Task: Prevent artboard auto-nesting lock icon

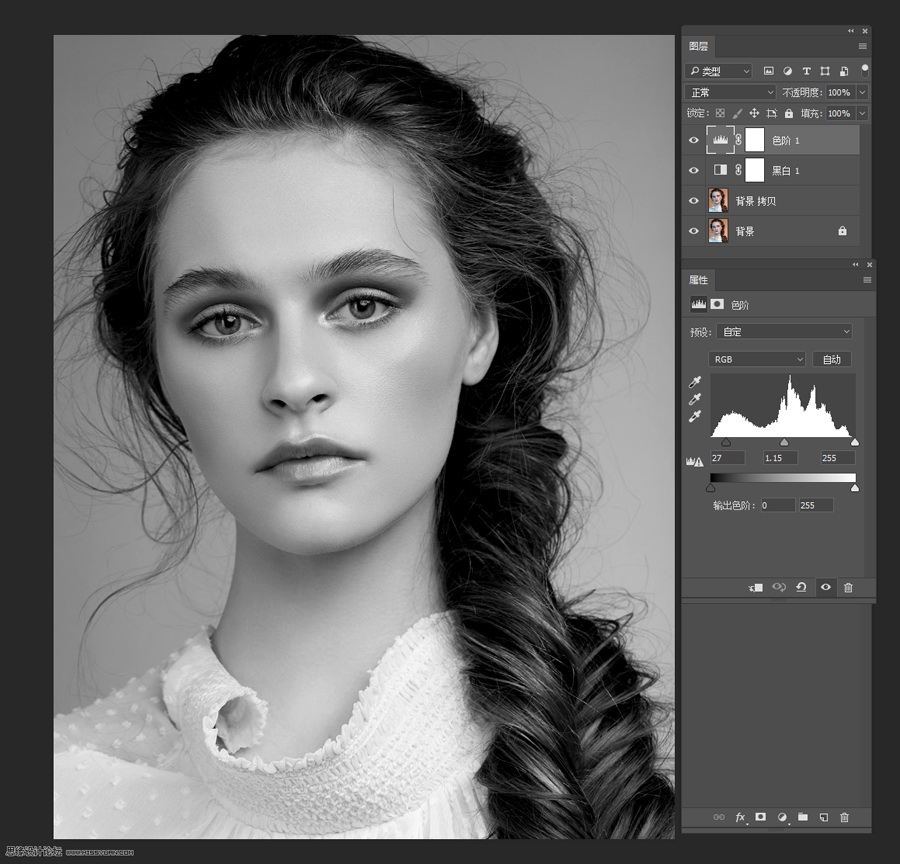Action: [x=771, y=113]
